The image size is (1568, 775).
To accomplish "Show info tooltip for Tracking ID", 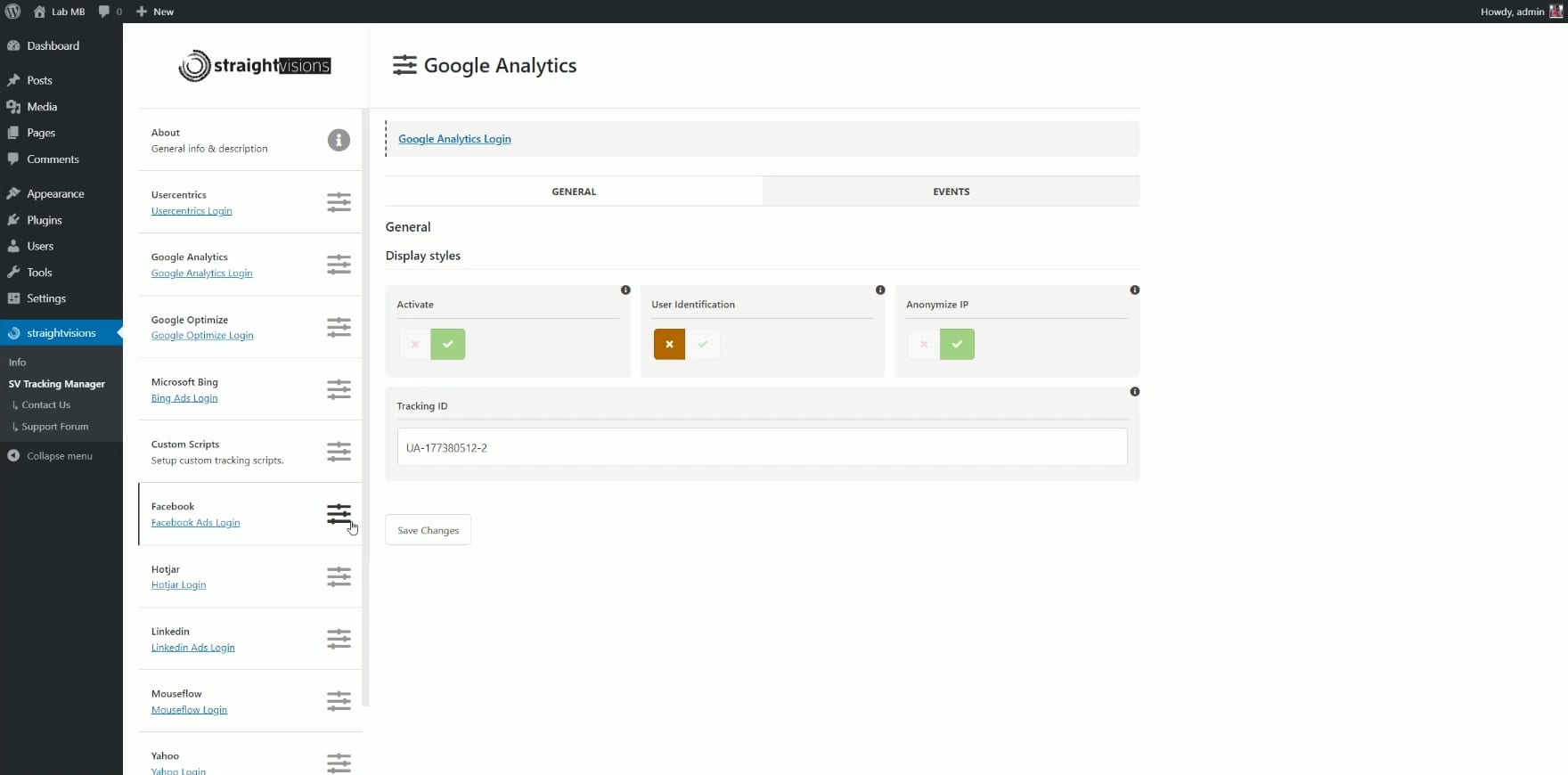I will [1135, 392].
